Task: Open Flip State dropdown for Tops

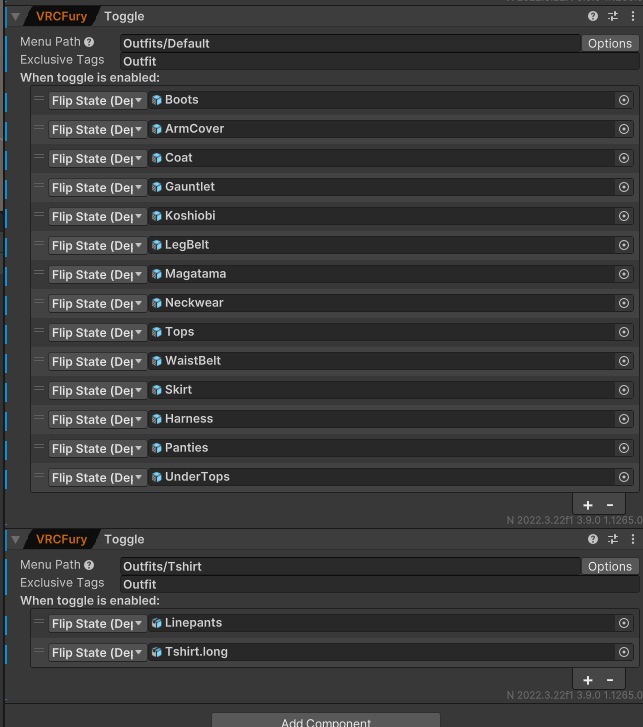Action: (98, 332)
